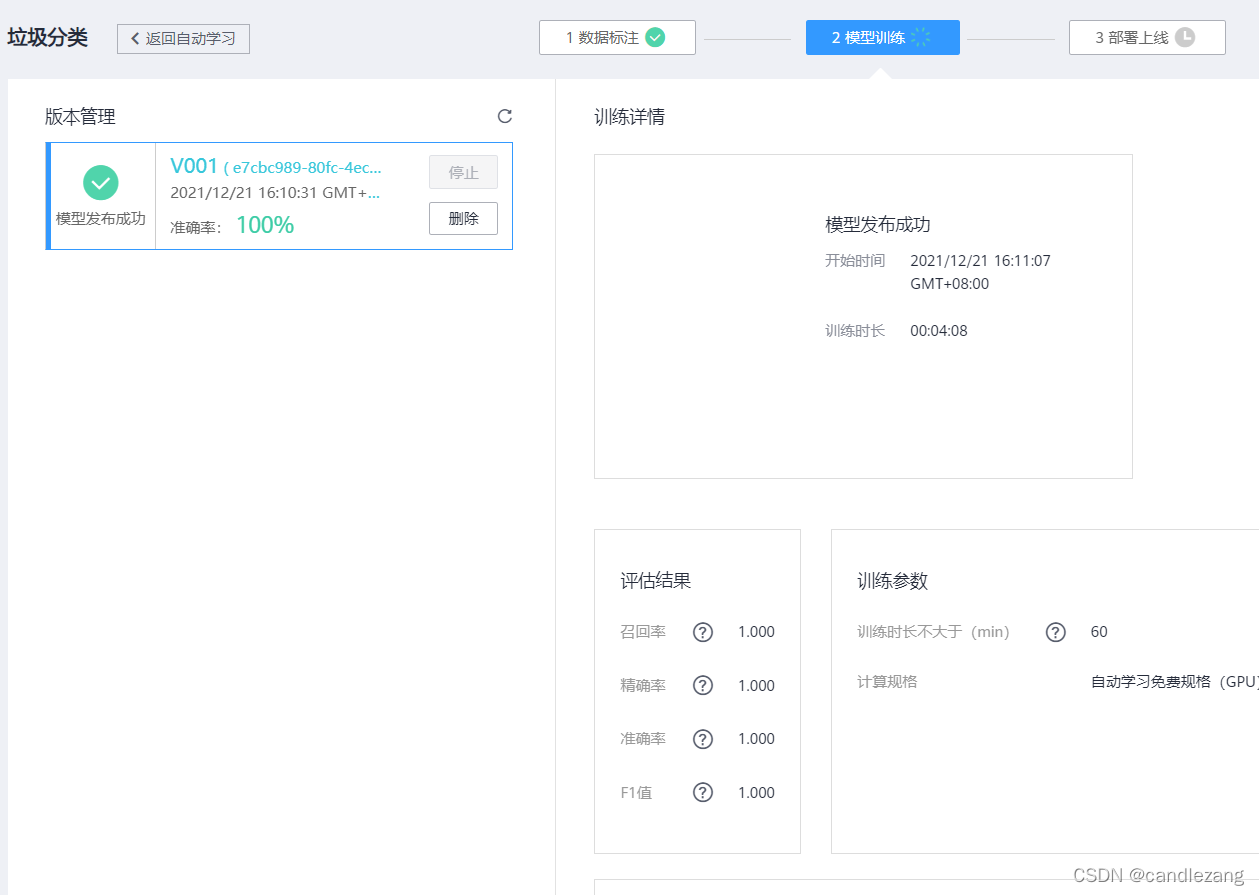Select the 模型训练 step tab
Image resolution: width=1259 pixels, height=895 pixels.
point(883,36)
